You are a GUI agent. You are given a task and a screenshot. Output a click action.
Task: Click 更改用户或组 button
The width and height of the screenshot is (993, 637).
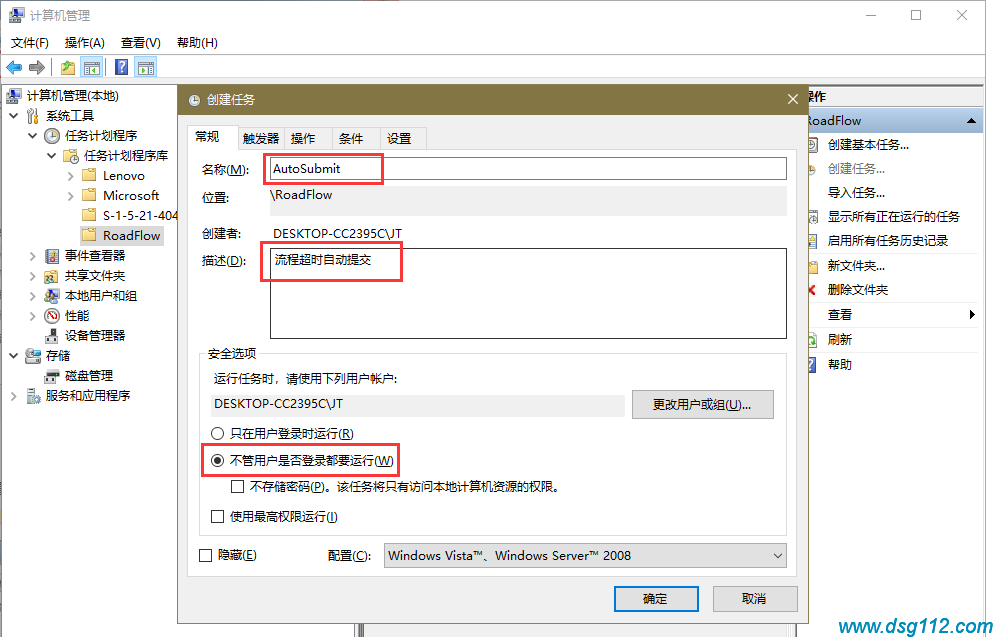coord(702,405)
